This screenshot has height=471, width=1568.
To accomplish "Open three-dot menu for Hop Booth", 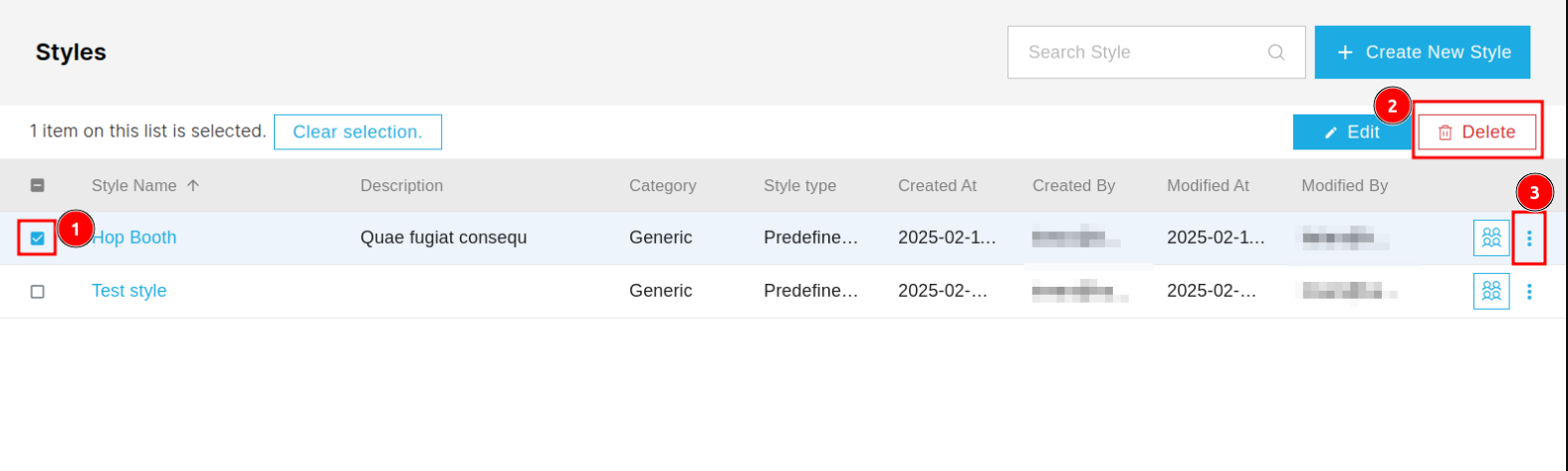I will (1529, 238).
